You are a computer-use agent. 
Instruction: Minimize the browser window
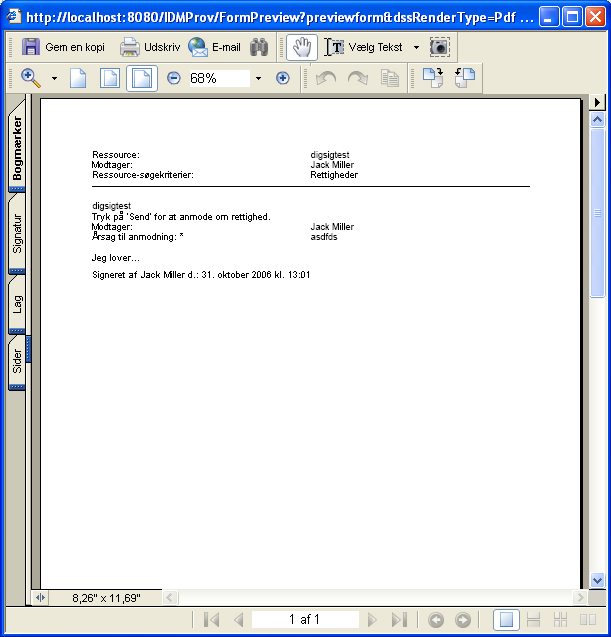pyautogui.click(x=548, y=17)
